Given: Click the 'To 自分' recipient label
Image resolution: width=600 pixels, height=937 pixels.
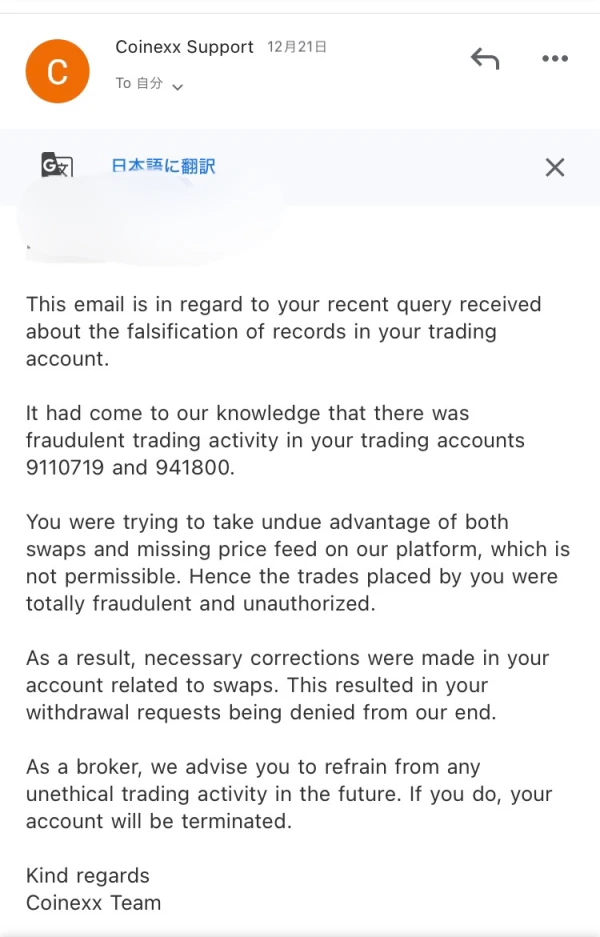Looking at the screenshot, I should tap(139, 83).
